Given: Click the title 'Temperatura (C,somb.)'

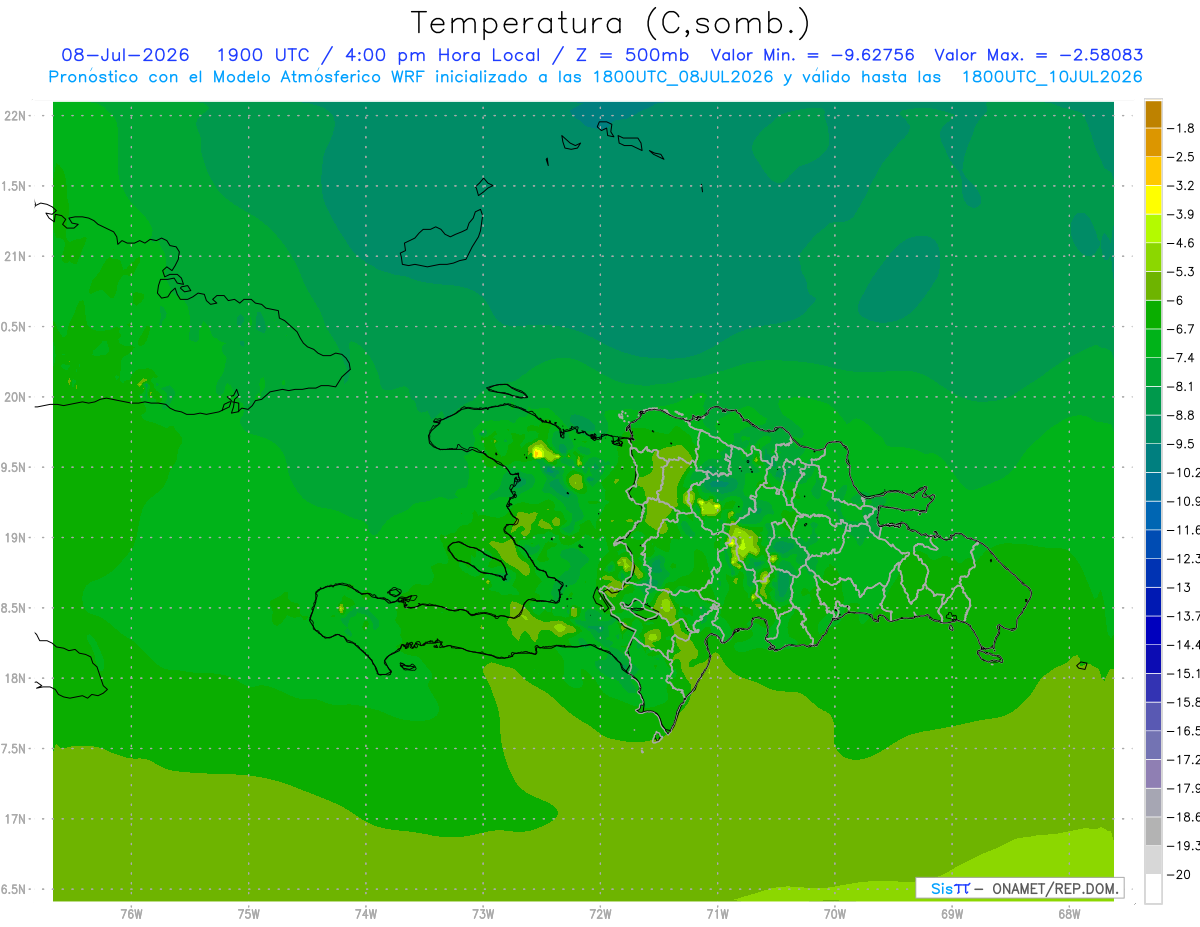Looking at the screenshot, I should 610,22.
